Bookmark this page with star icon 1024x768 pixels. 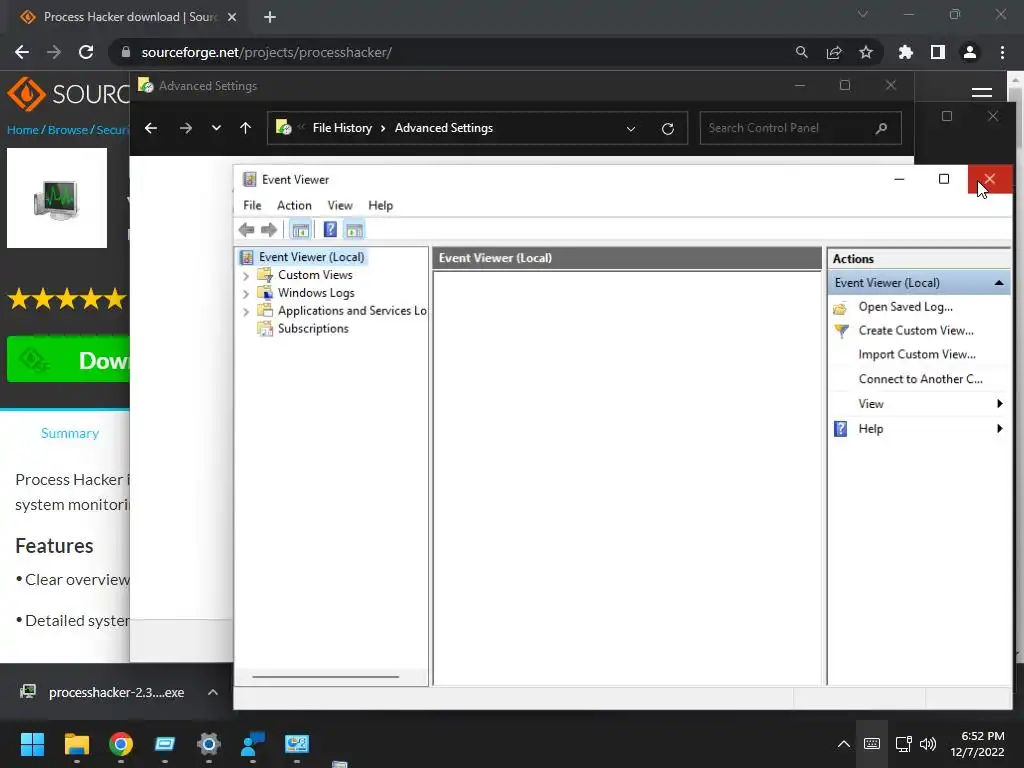click(x=866, y=52)
